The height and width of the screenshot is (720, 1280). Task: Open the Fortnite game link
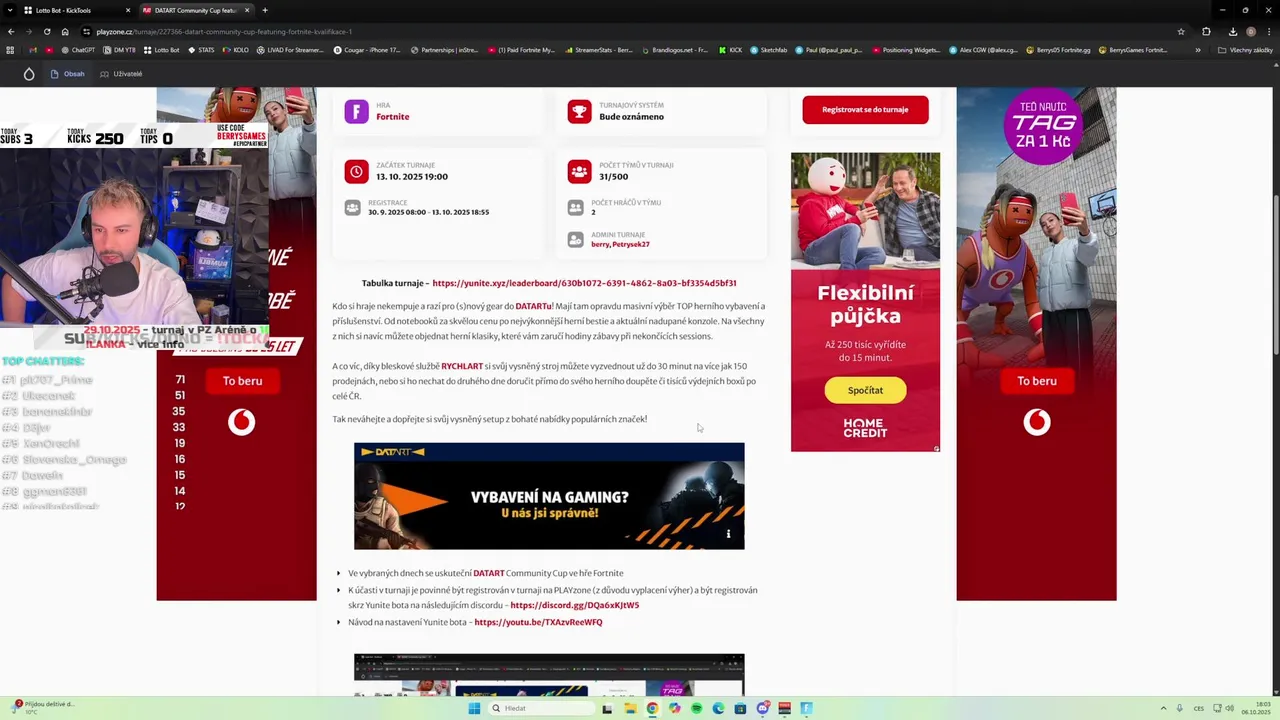tap(392, 117)
